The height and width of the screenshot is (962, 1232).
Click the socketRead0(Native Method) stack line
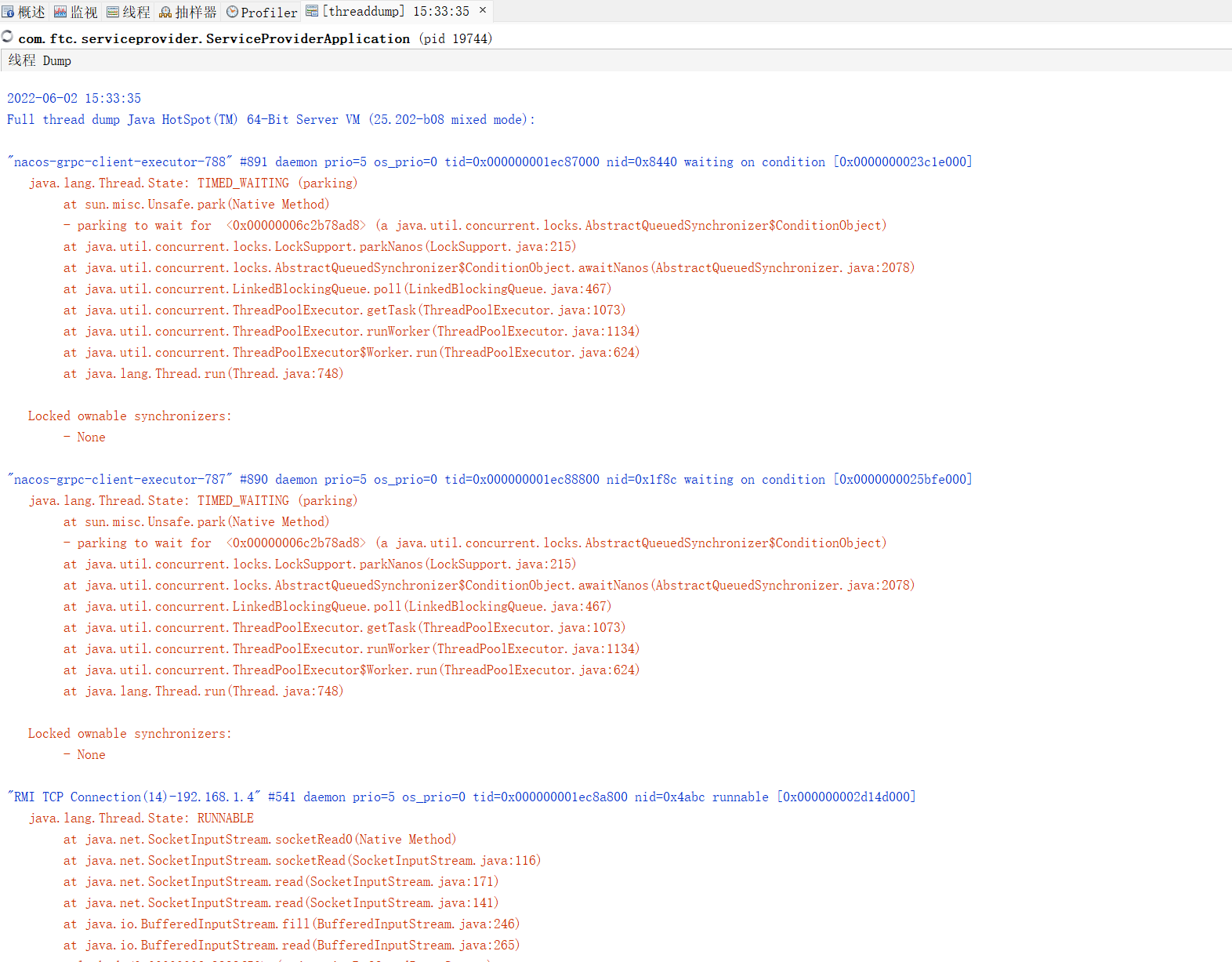(x=259, y=839)
